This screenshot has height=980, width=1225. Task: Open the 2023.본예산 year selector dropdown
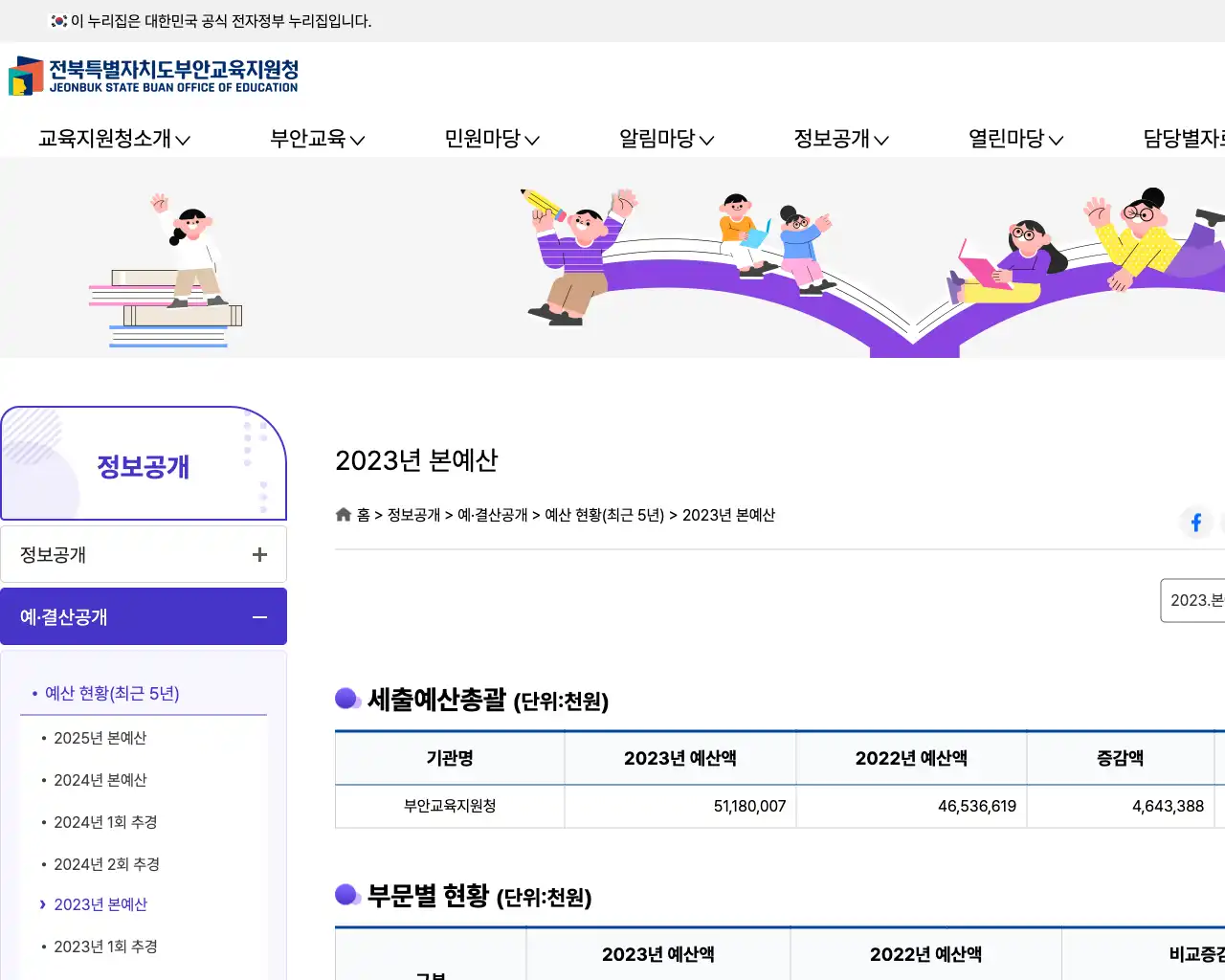point(1192,600)
